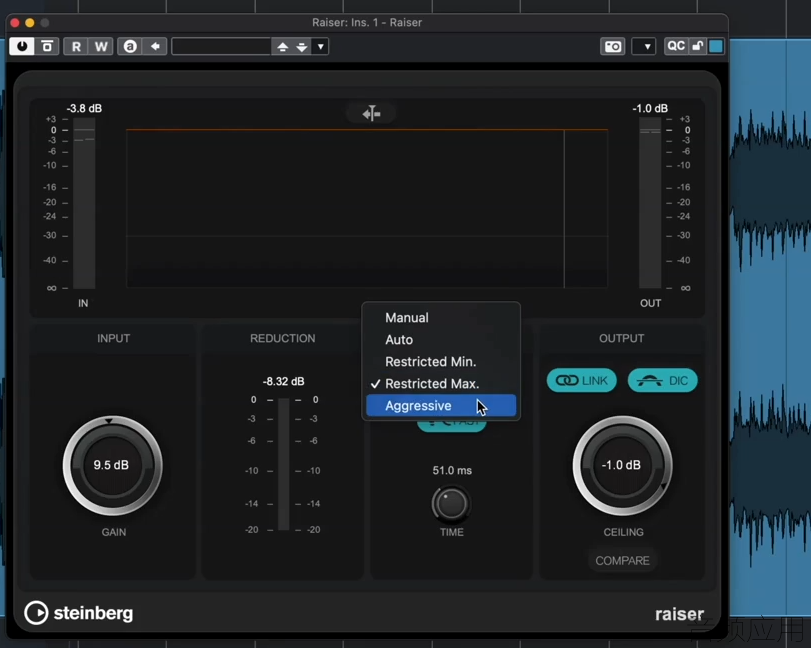
Task: Load the next preset with the down arrow
Action: pyautogui.click(x=302, y=47)
